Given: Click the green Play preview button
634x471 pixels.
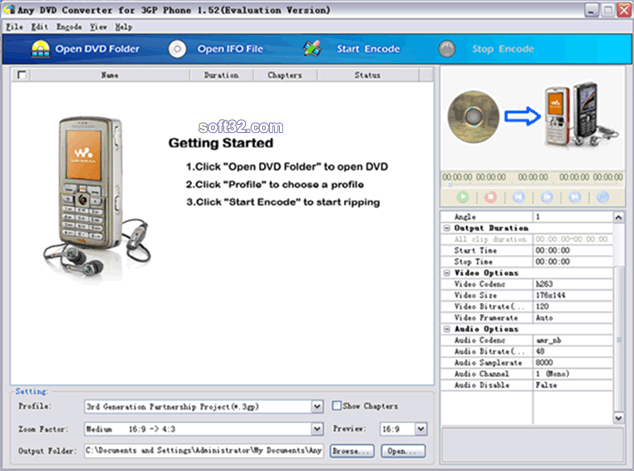Looking at the screenshot, I should tap(463, 197).
